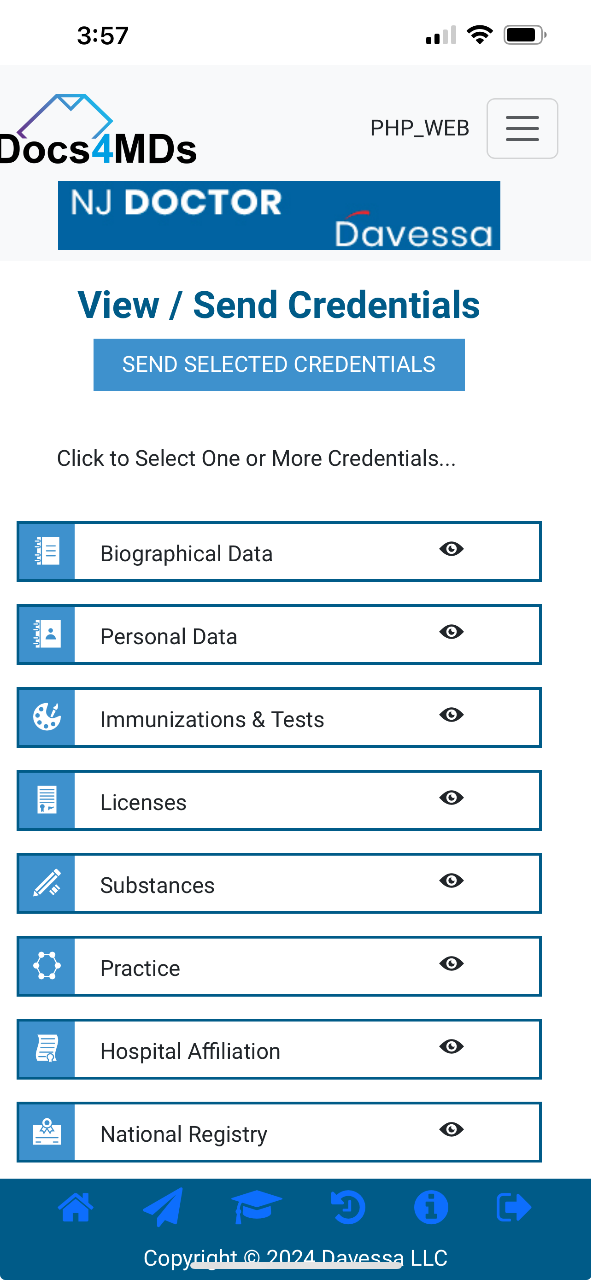Image resolution: width=591 pixels, height=1280 pixels.
Task: Click the Biographical Data list icon
Action: point(46,551)
